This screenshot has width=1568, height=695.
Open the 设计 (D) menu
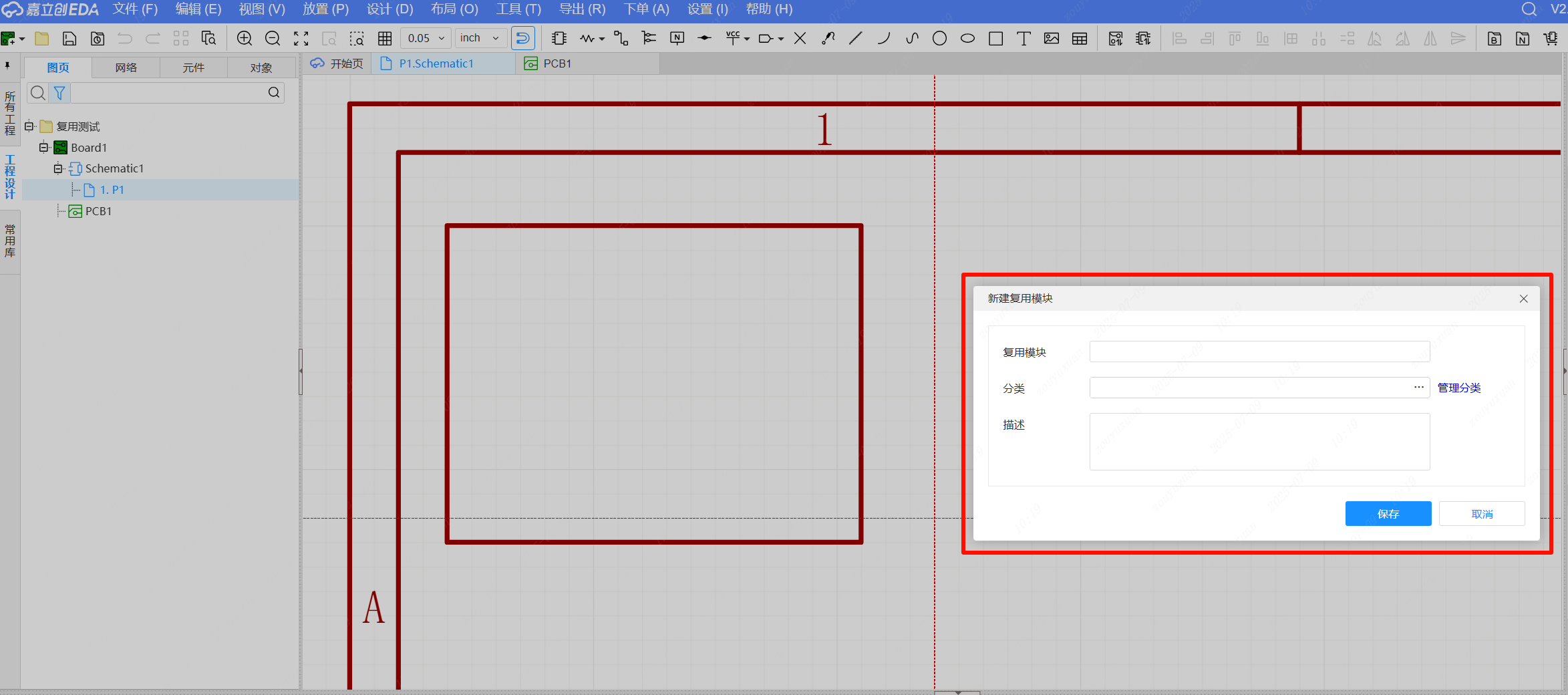(389, 9)
